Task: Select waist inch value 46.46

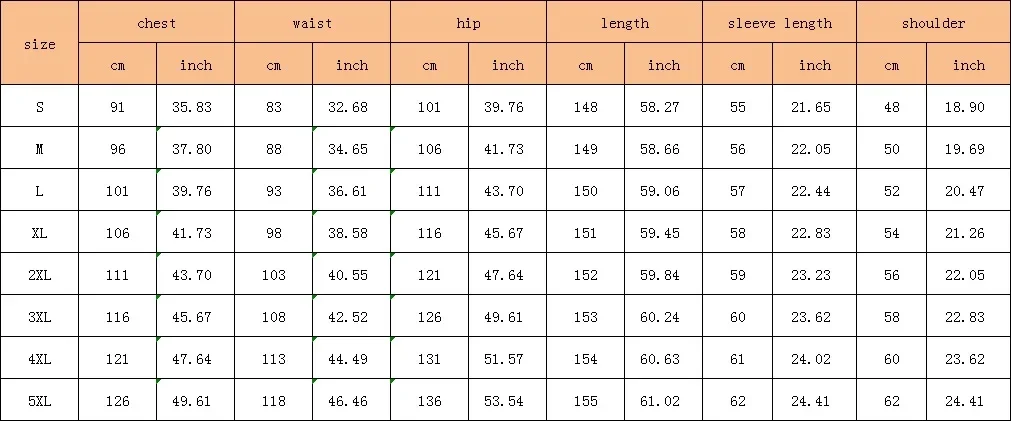Action: click(x=351, y=401)
